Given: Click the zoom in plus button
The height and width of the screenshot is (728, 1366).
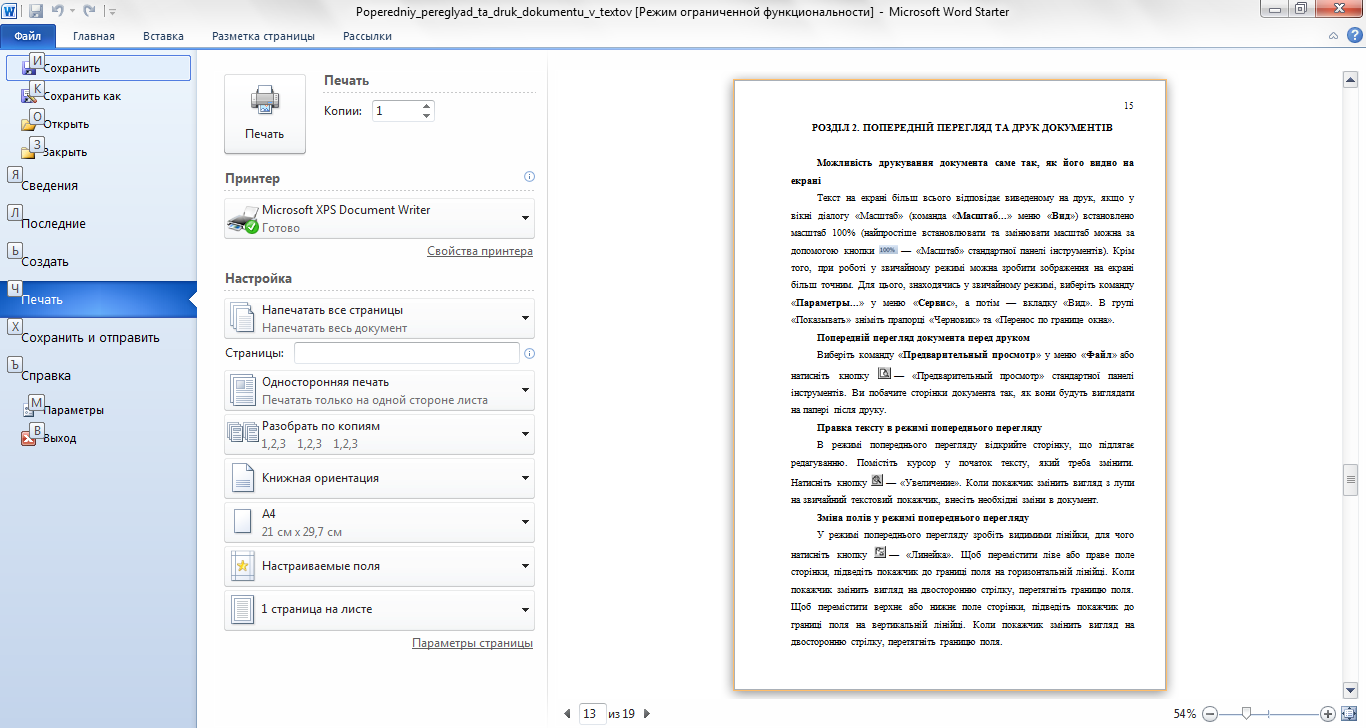Looking at the screenshot, I should coord(1328,714).
